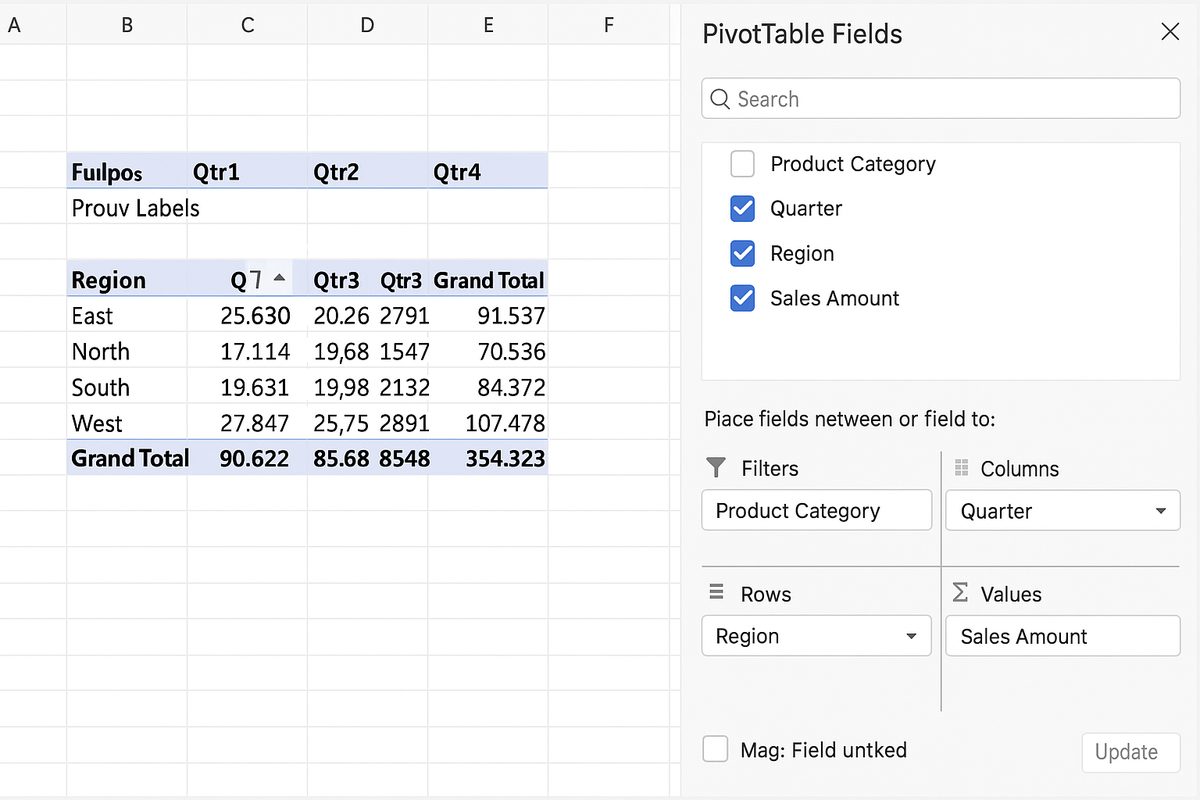Select column header D

pos(367,25)
